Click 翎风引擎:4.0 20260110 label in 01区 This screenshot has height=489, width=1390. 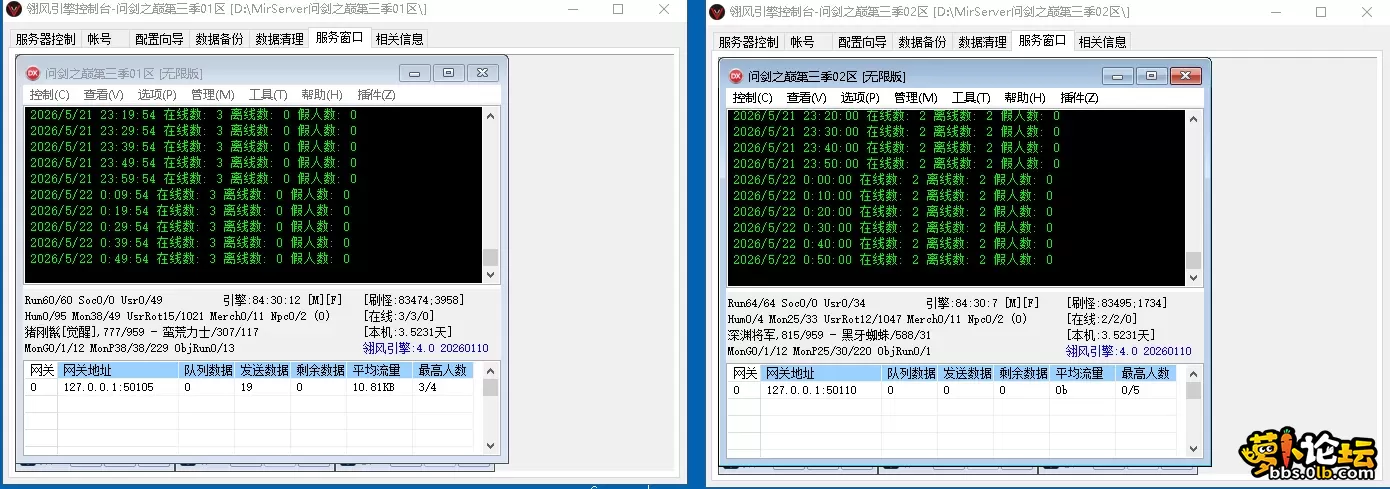[425, 348]
